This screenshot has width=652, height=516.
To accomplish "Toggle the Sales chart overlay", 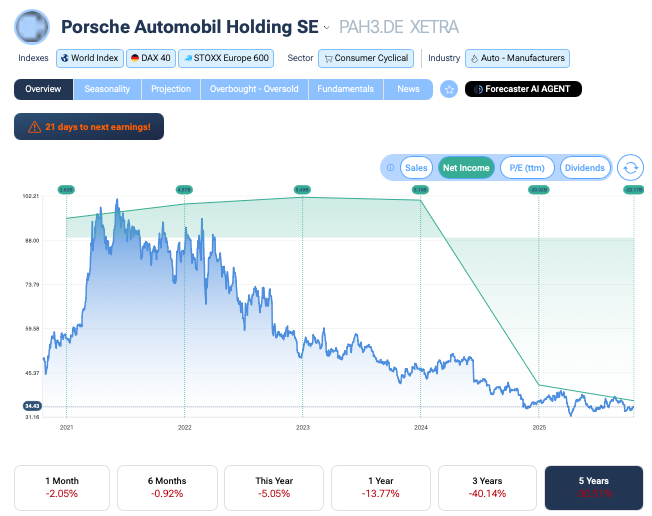I will click(416, 168).
